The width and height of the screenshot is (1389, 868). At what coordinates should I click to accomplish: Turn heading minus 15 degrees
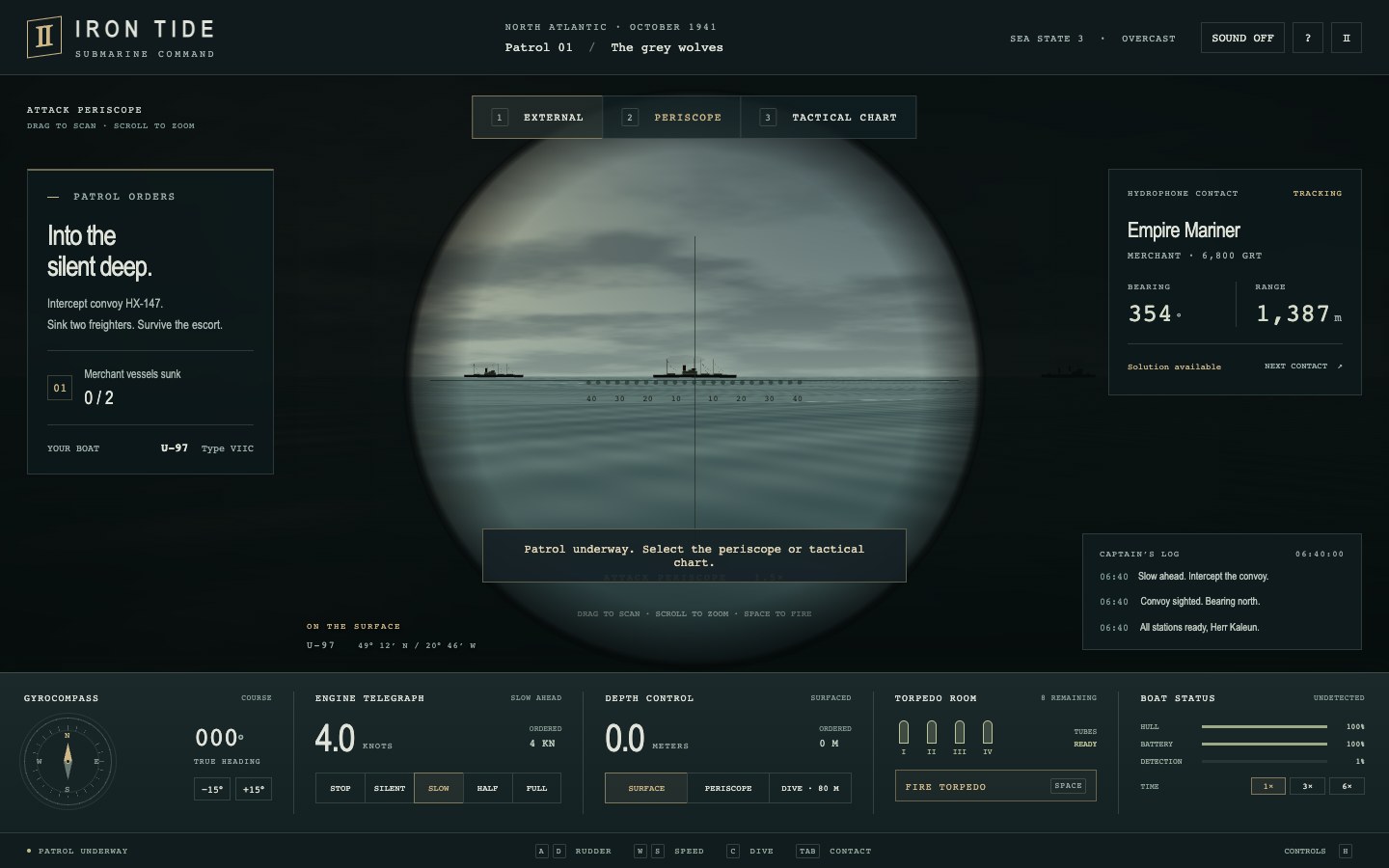pyautogui.click(x=212, y=789)
